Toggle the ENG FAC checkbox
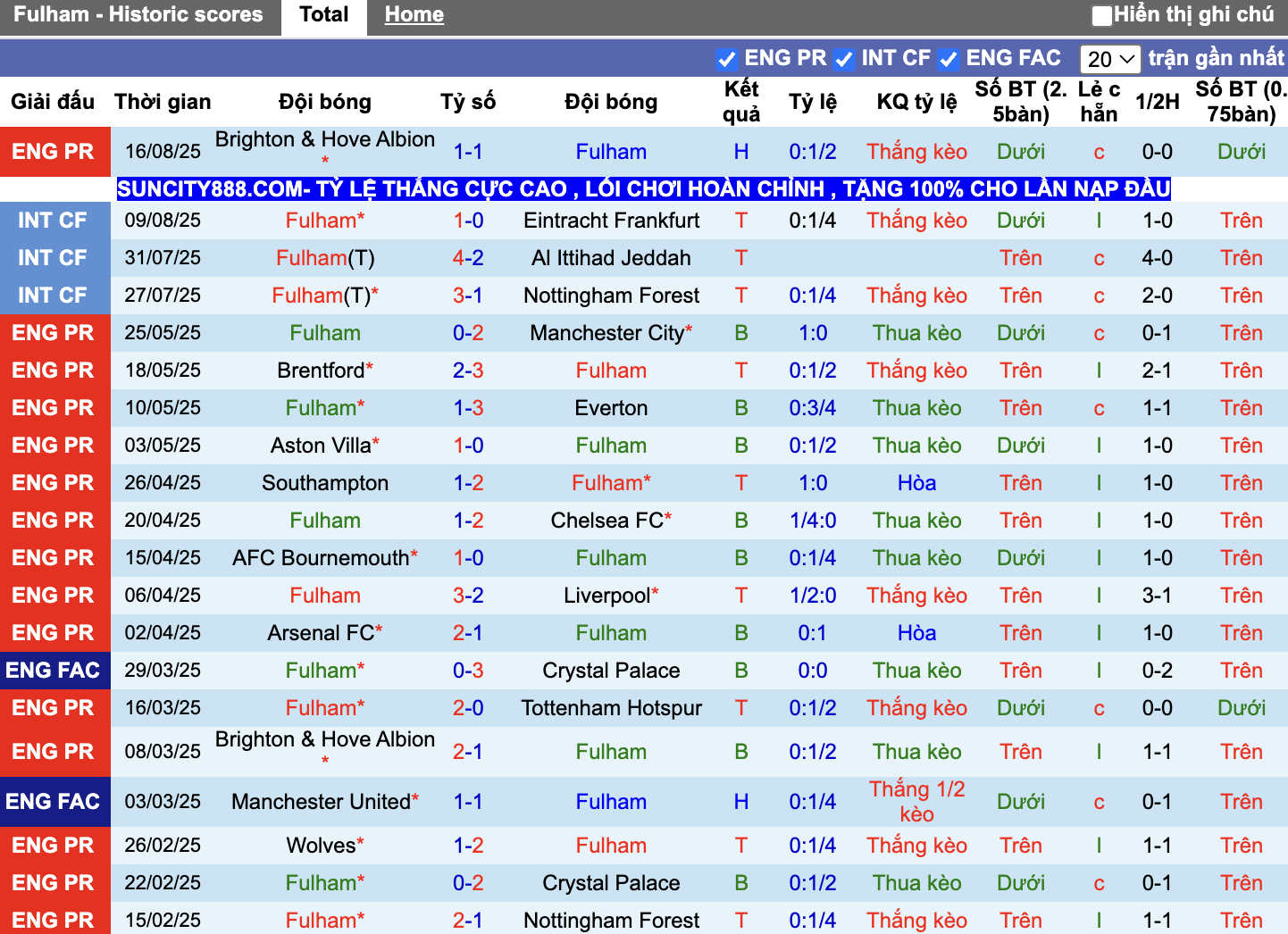The width and height of the screenshot is (1288, 934). pyautogui.click(x=949, y=59)
